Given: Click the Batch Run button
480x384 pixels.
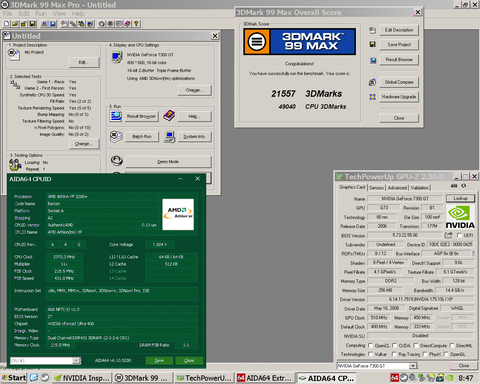Looking at the screenshot, I should coord(142,137).
